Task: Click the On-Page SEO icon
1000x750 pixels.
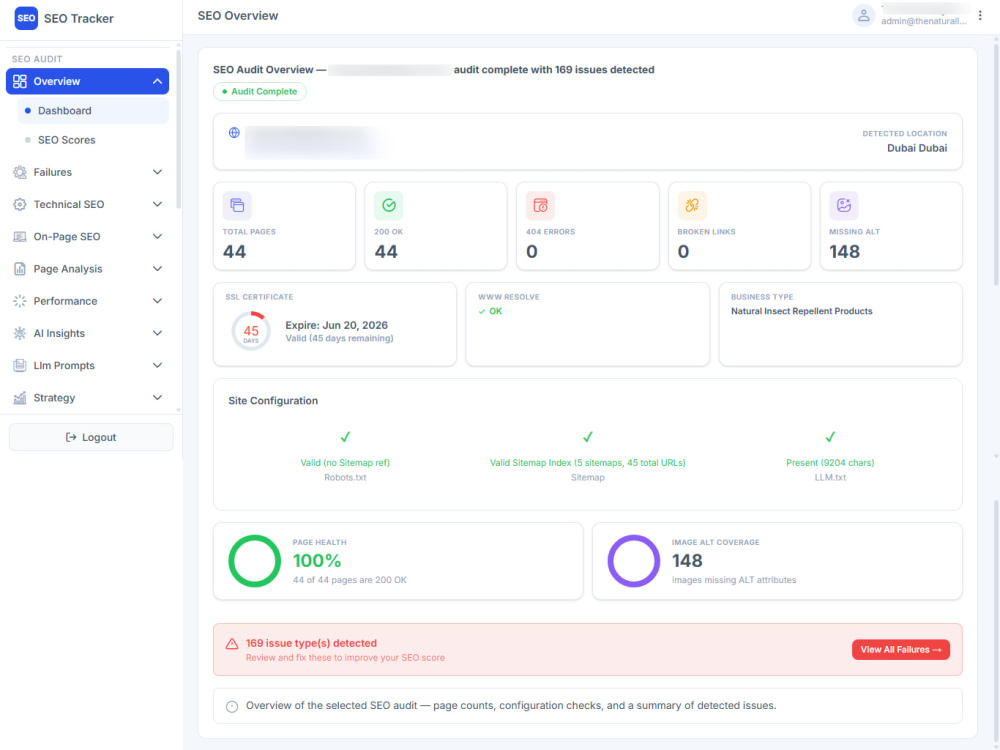Action: tap(20, 237)
